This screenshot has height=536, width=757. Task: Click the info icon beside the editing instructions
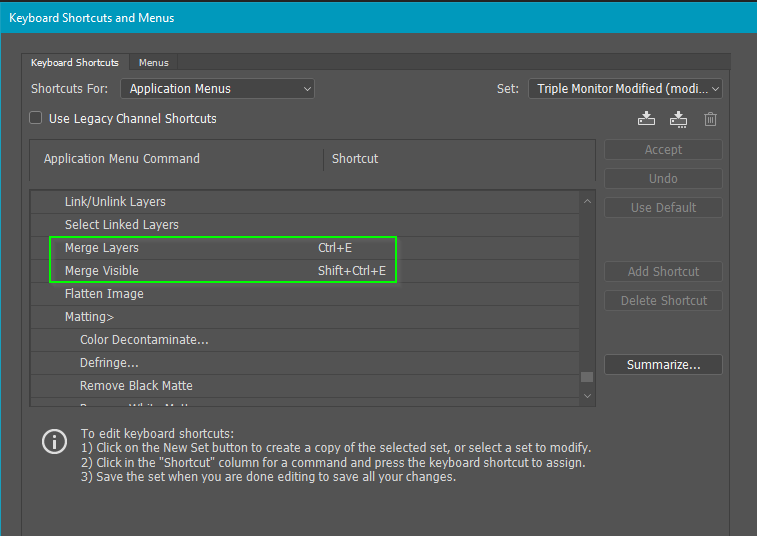pyautogui.click(x=54, y=441)
